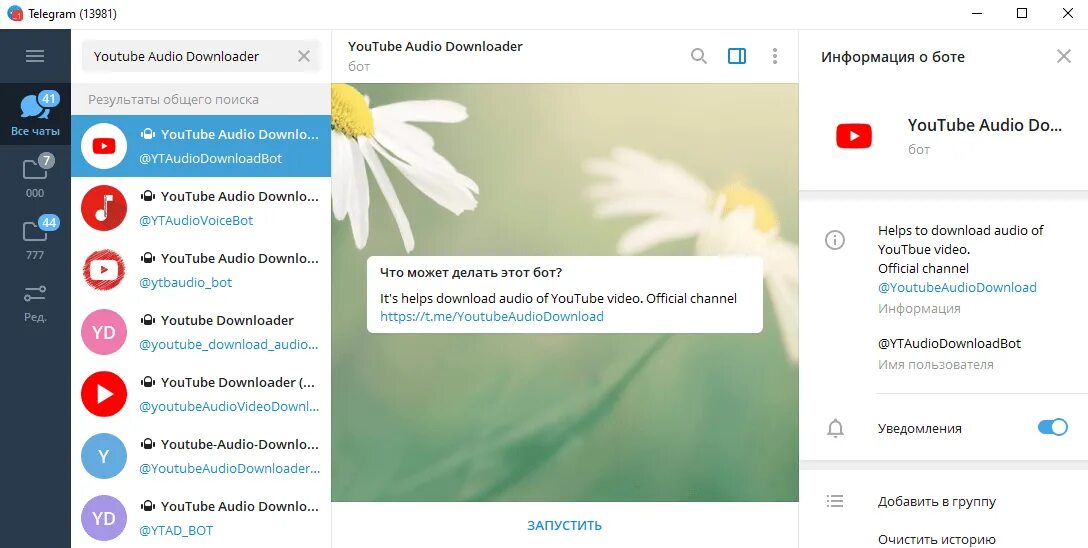Click the Telegram app icon in title bar
This screenshot has height=548, width=1088.
tap(15, 14)
